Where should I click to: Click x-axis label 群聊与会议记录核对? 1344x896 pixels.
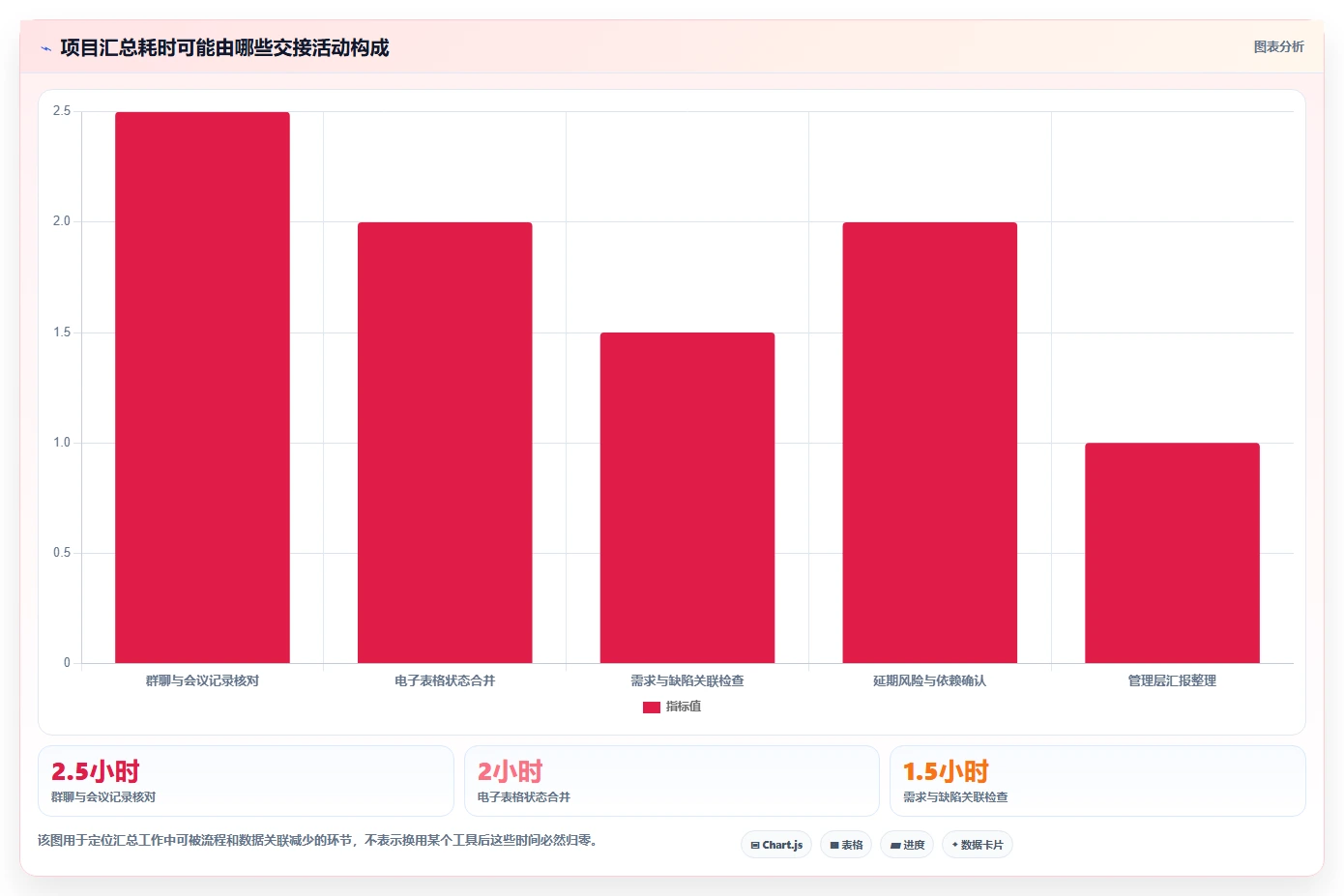202,681
